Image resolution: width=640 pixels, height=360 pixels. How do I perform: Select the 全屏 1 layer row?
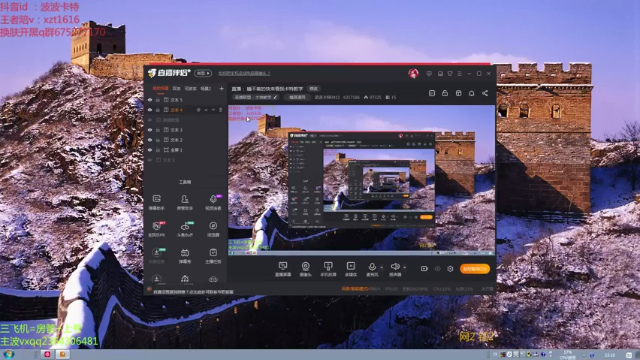[x=186, y=150]
